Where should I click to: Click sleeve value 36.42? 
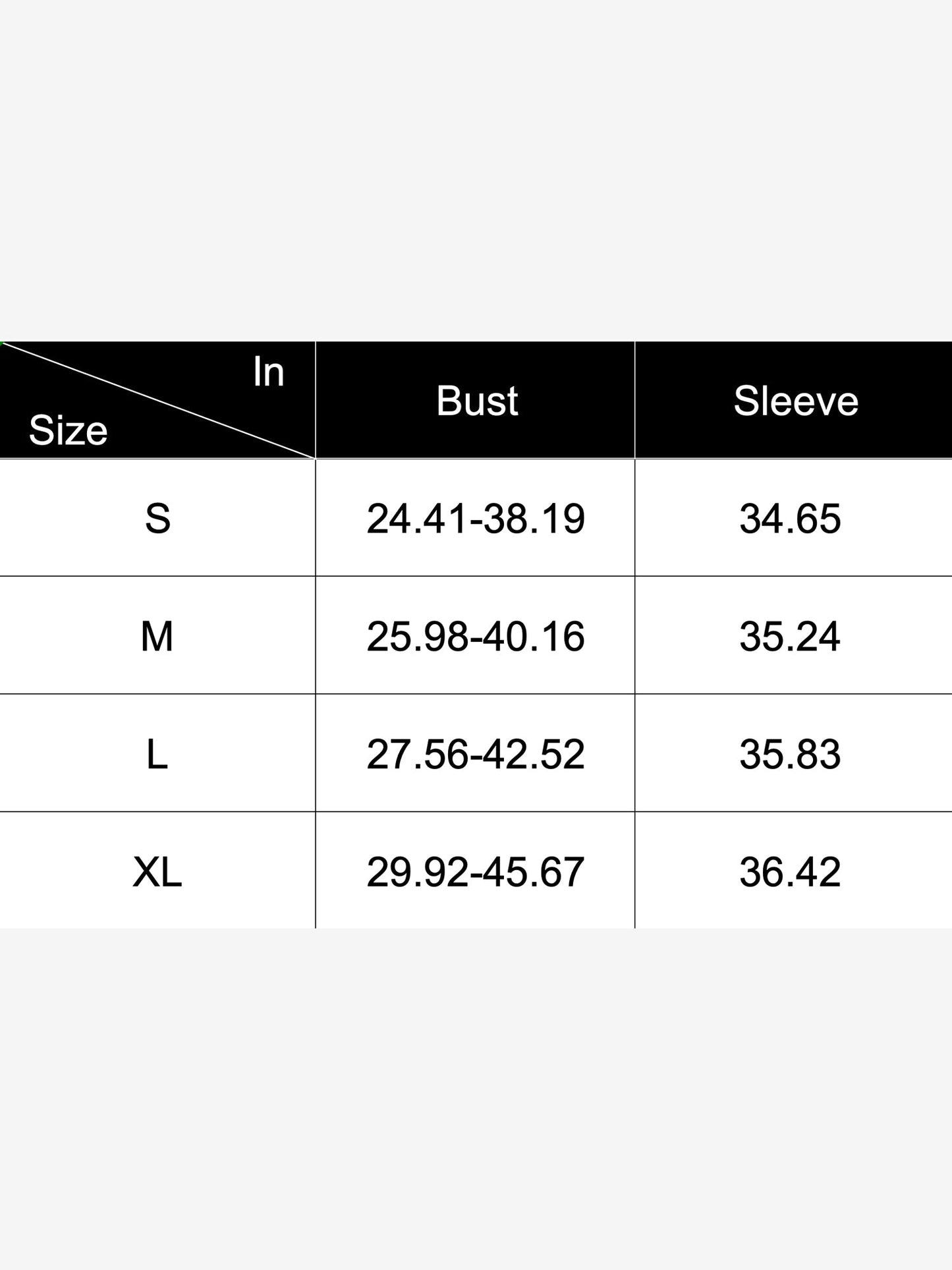click(789, 871)
